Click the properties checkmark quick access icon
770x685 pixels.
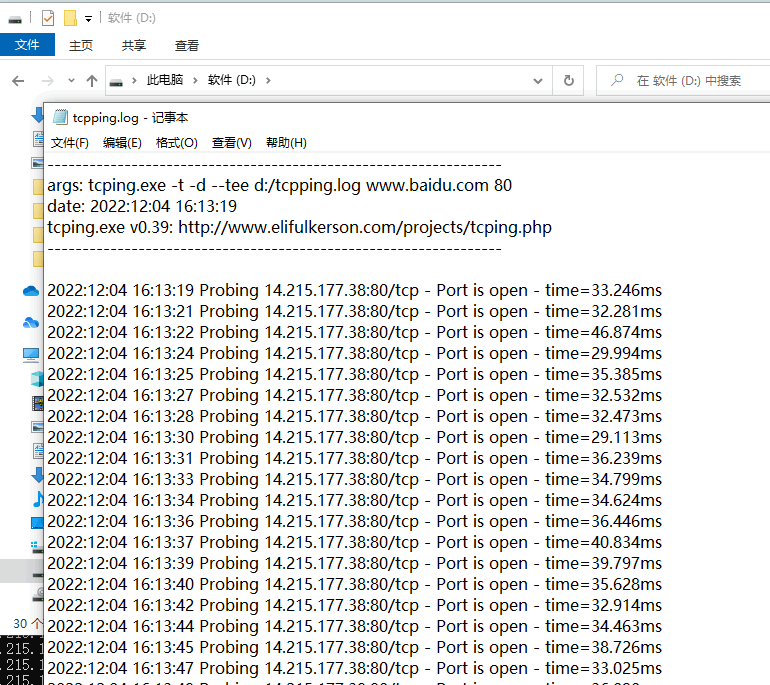click(48, 18)
